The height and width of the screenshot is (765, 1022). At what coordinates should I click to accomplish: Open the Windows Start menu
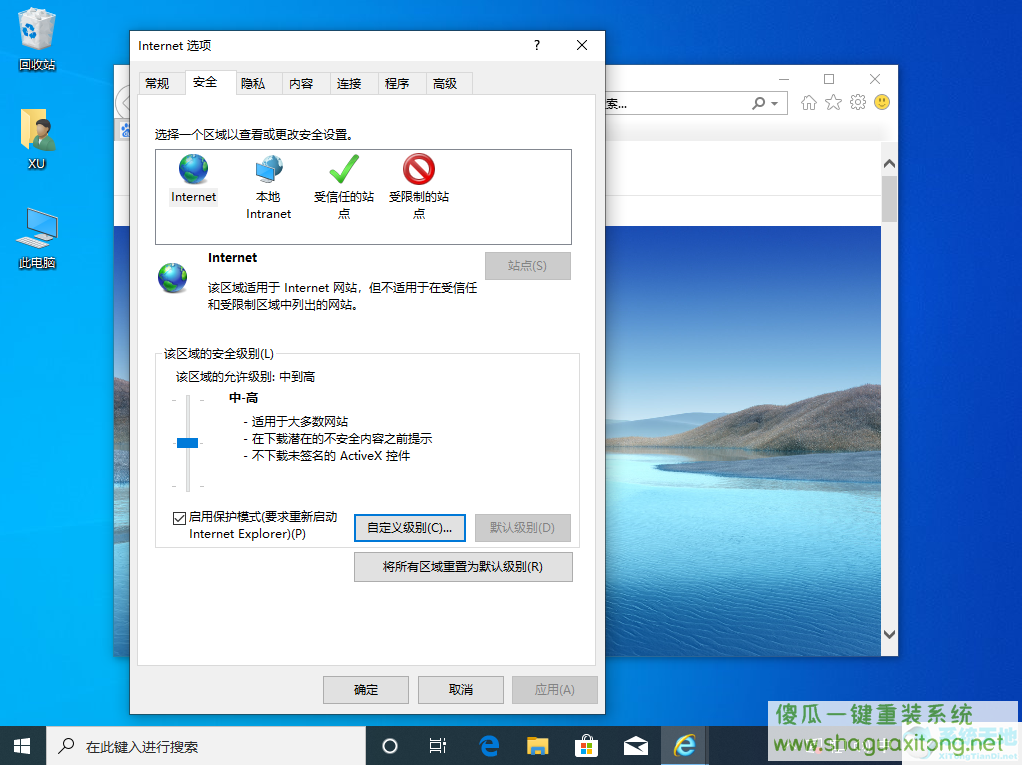pyautogui.click(x=22, y=745)
